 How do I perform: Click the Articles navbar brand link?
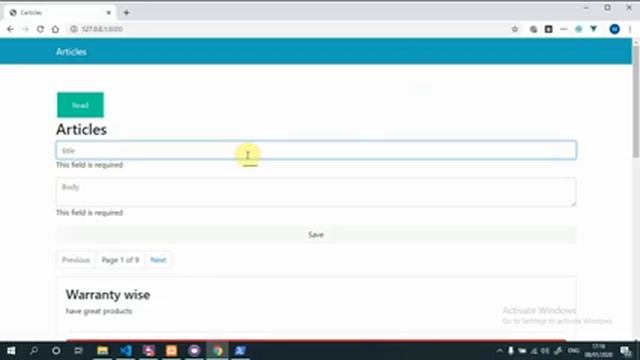click(x=71, y=52)
